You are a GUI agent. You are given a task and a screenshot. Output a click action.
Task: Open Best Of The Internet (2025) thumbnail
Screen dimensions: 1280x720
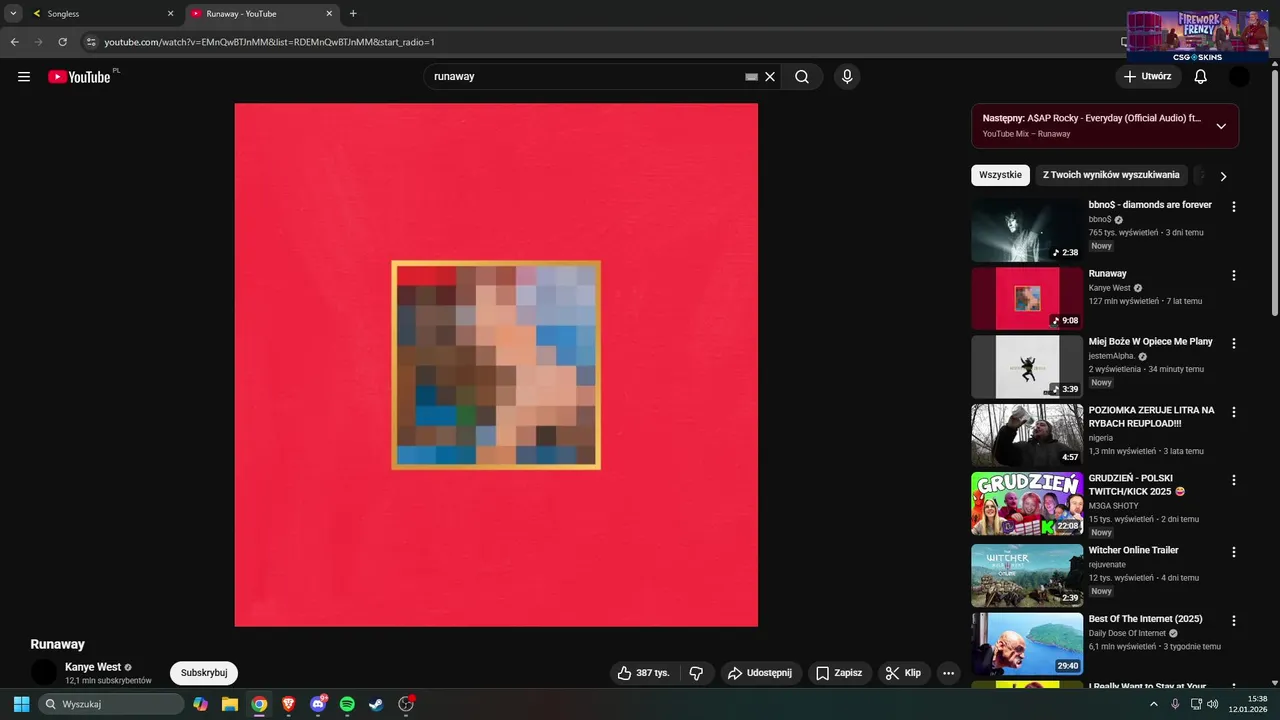[x=1027, y=644]
